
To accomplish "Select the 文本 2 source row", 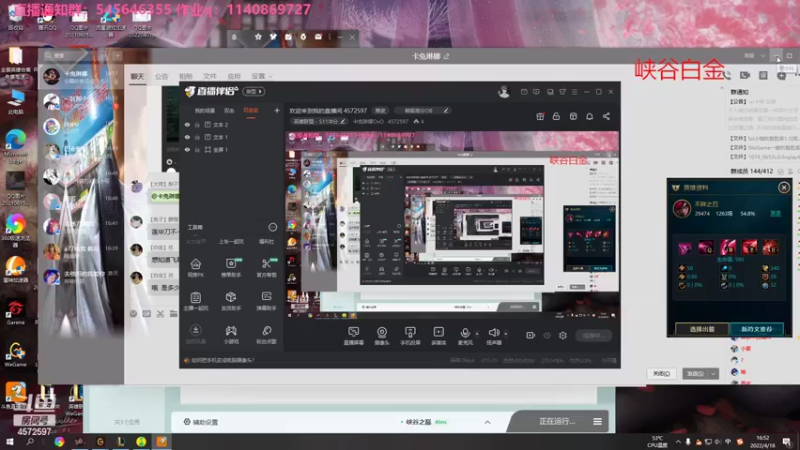I will (232, 124).
